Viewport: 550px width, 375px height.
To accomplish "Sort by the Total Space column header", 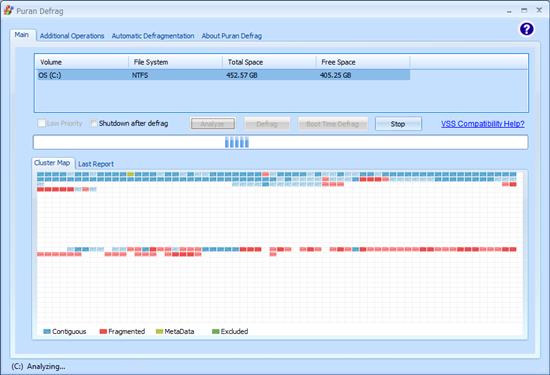I will coord(269,62).
